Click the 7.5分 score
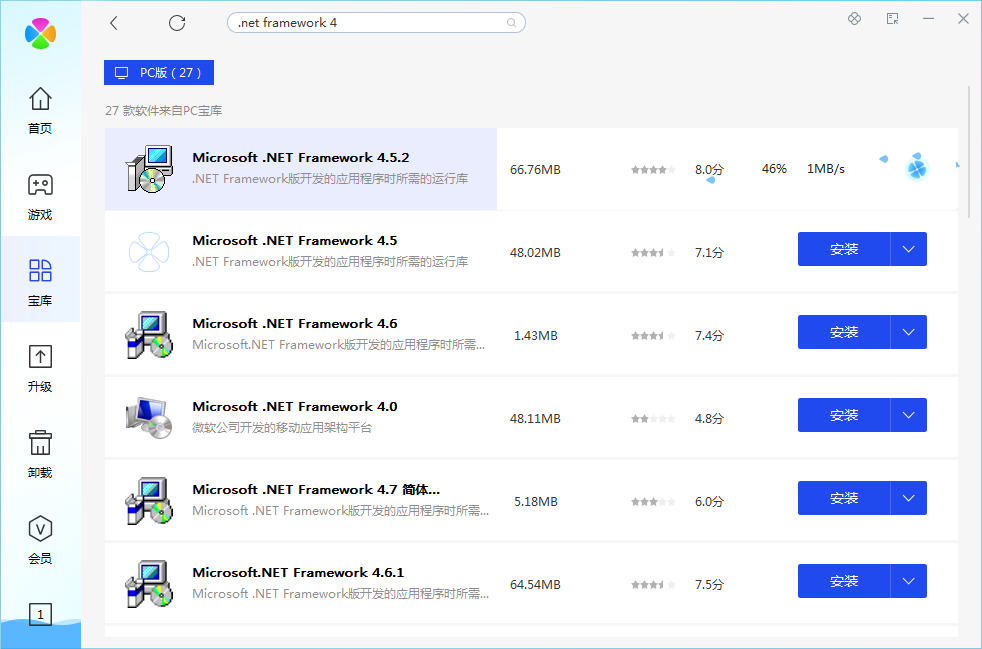The image size is (982, 649). [709, 584]
